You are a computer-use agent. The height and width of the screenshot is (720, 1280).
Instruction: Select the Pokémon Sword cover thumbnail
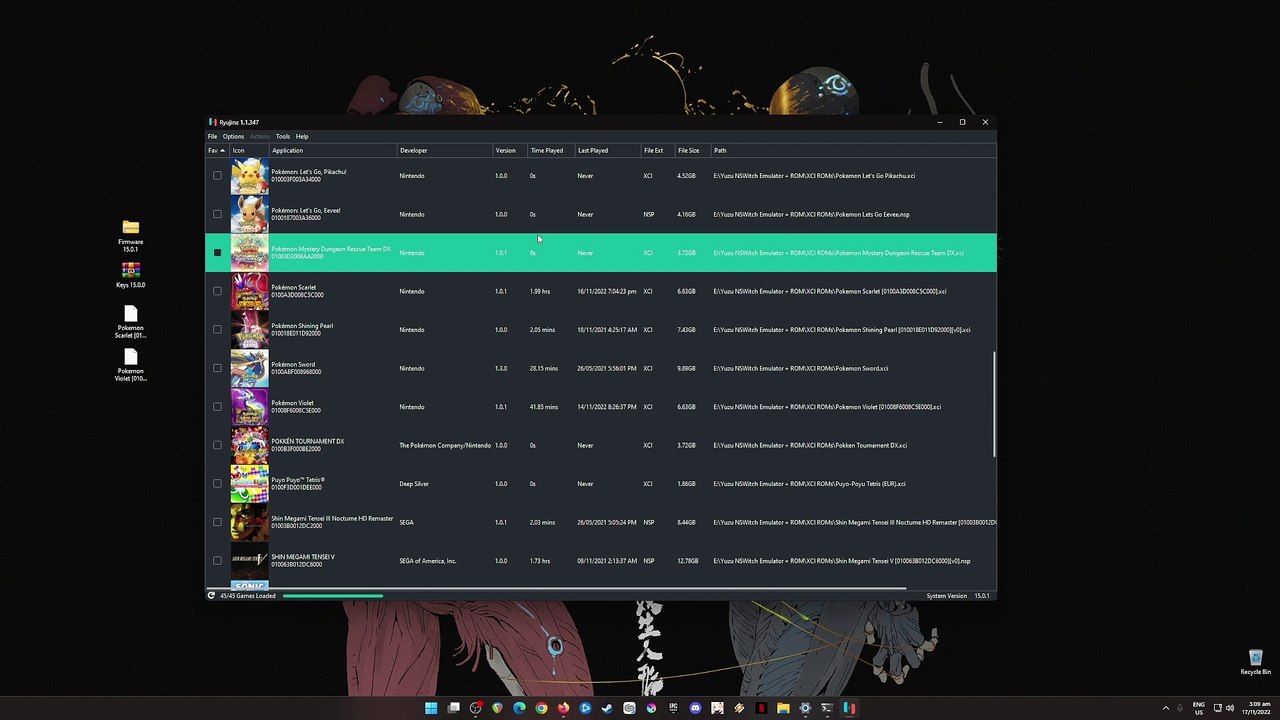(249, 368)
